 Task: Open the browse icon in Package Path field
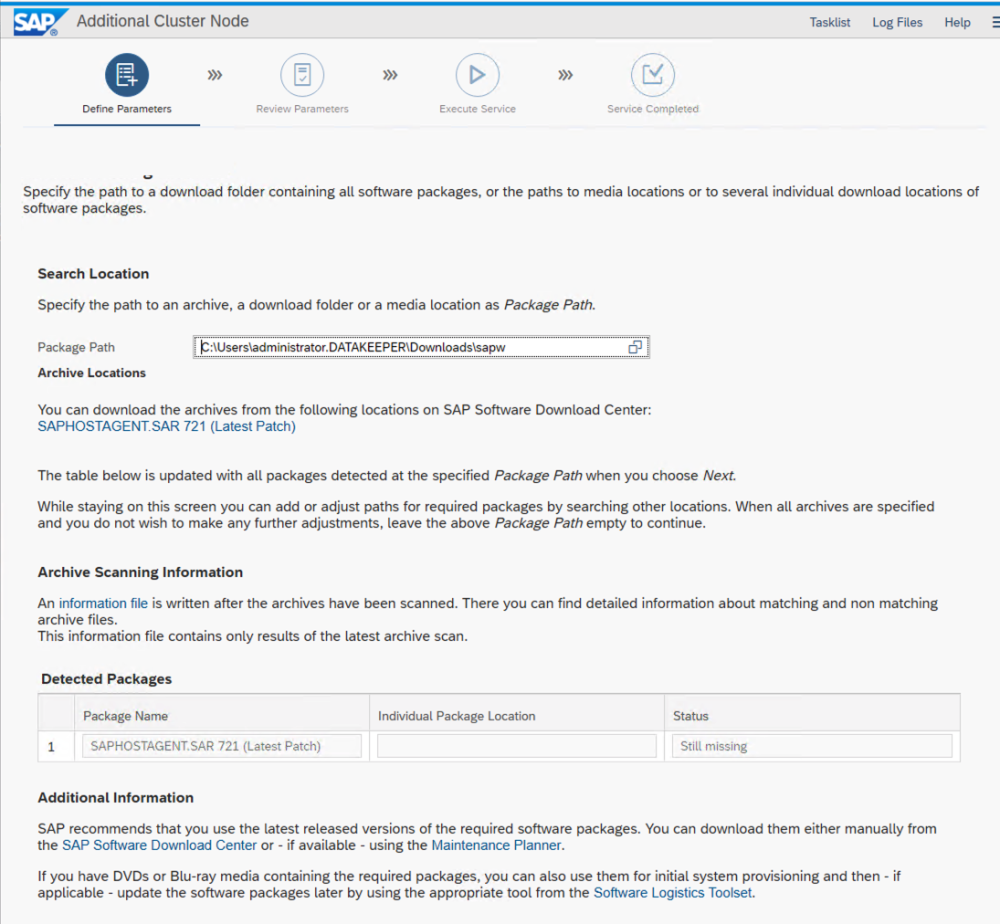(635, 347)
